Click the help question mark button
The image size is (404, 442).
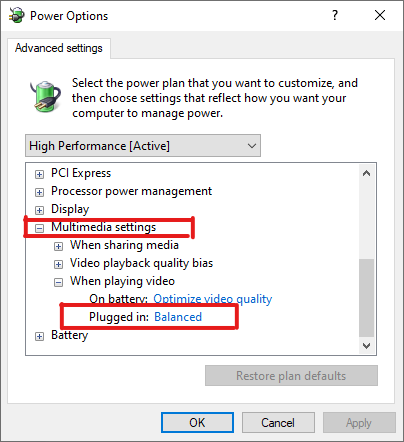[335, 15]
